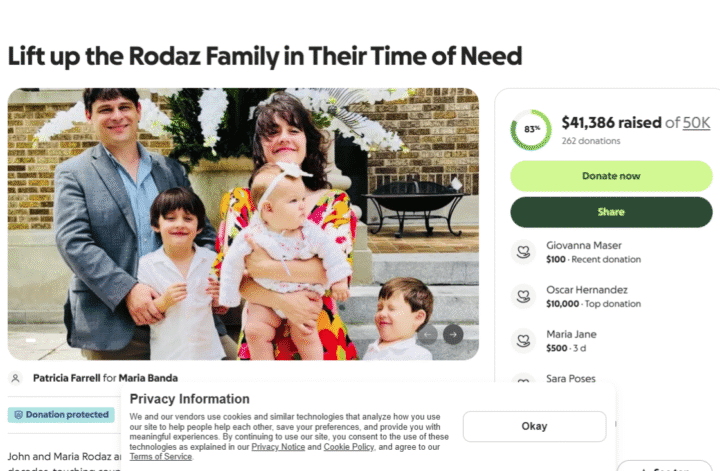
Task: Click the previous photo arrow on carousel
Action: tap(428, 334)
